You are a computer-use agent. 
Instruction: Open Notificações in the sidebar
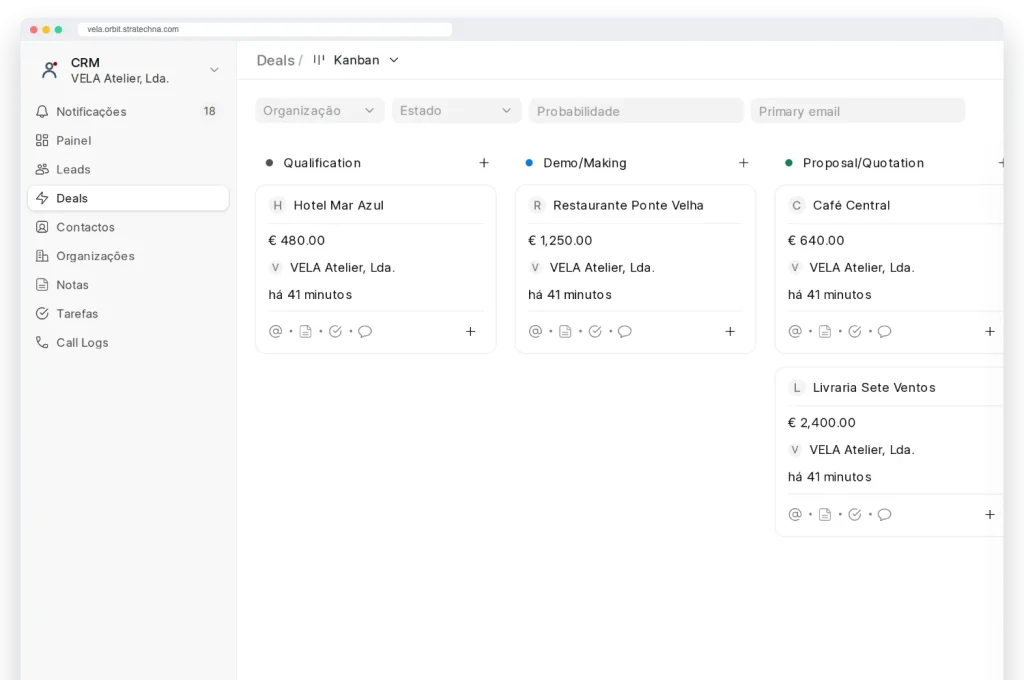pos(128,112)
